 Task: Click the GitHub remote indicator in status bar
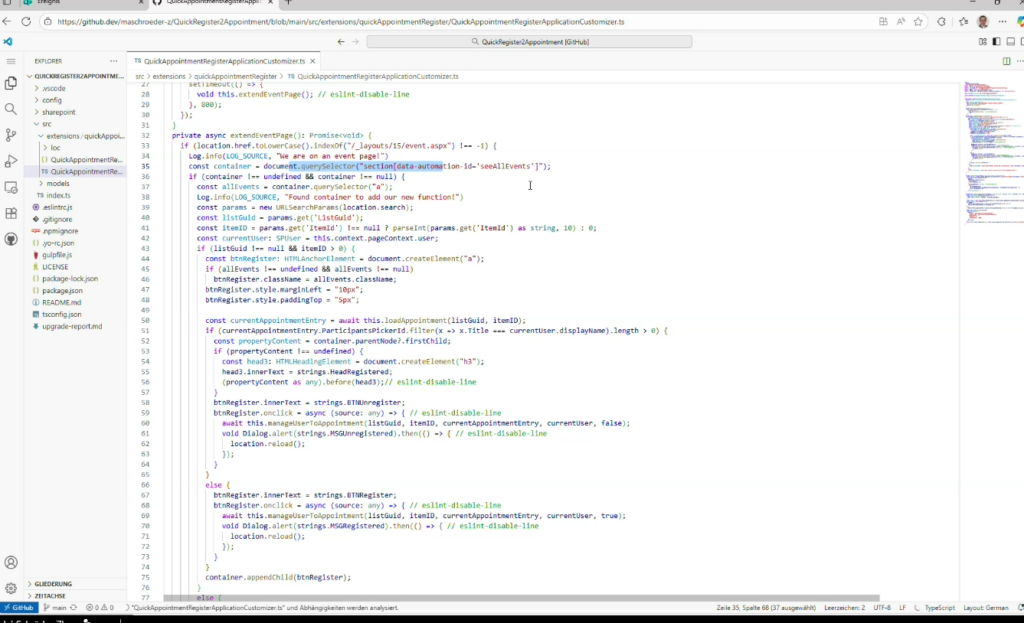coord(20,607)
